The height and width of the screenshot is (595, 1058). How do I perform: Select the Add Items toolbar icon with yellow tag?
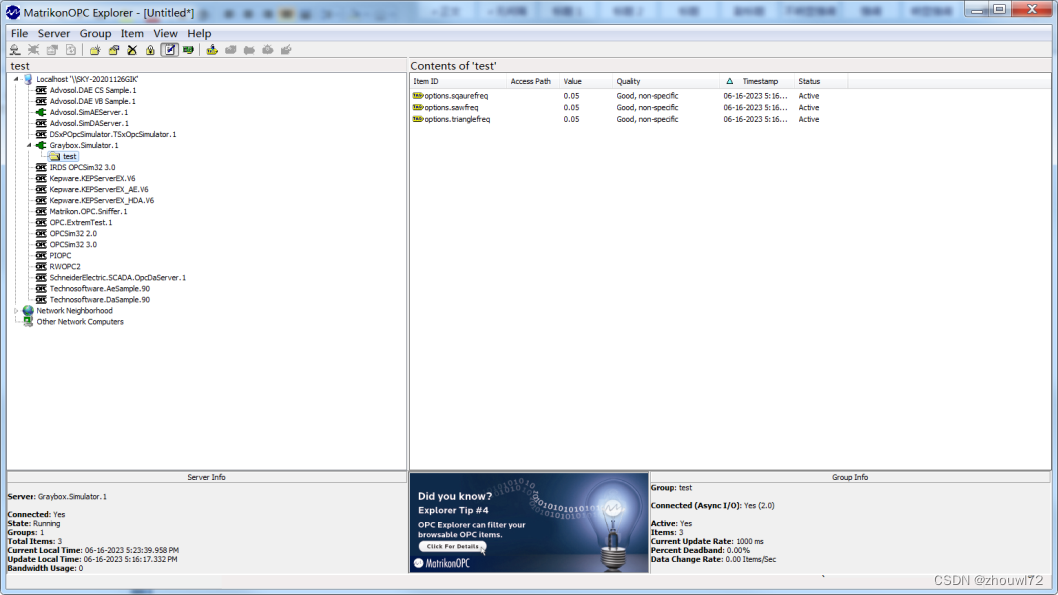[211, 50]
